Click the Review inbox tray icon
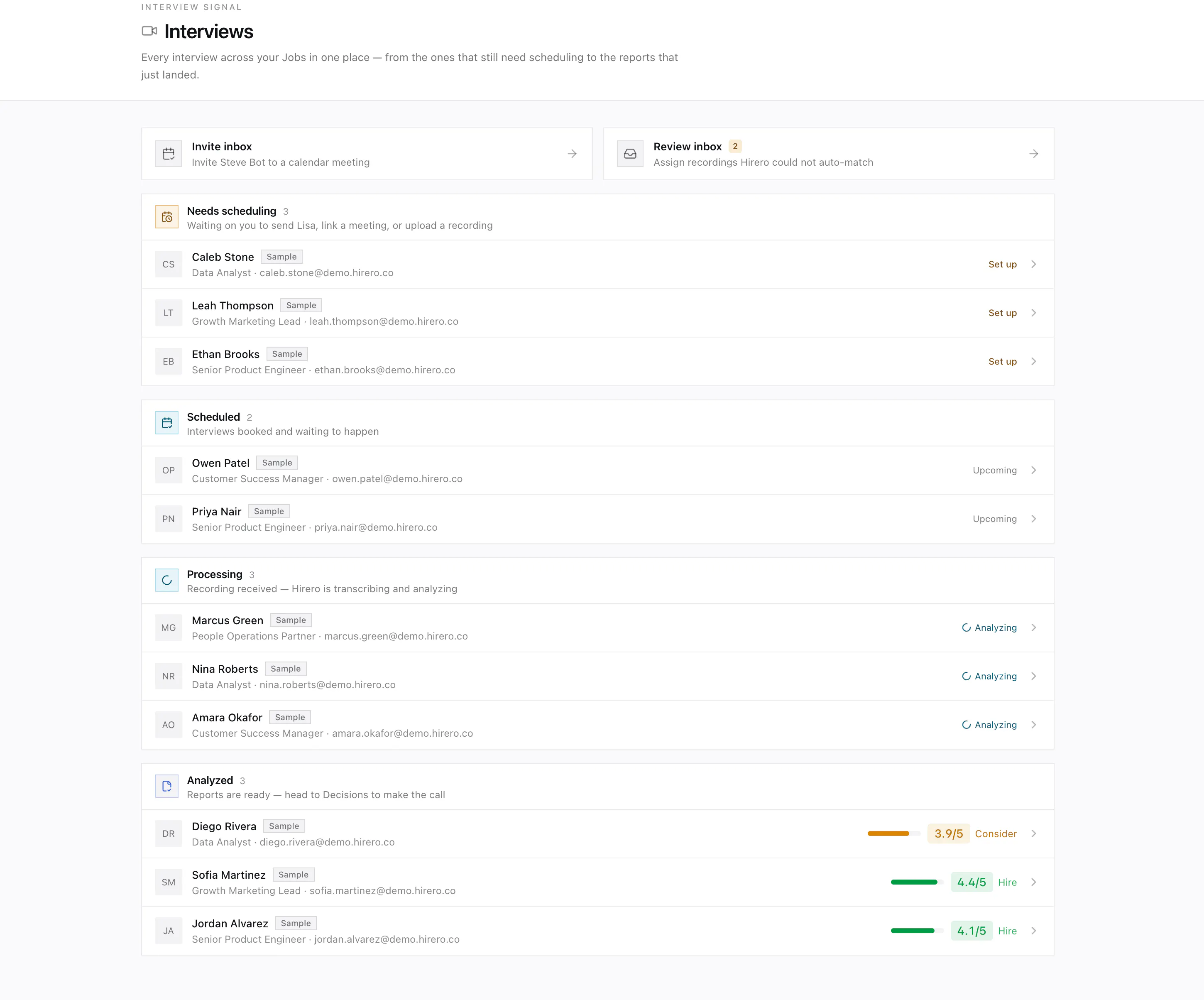 pyautogui.click(x=630, y=154)
